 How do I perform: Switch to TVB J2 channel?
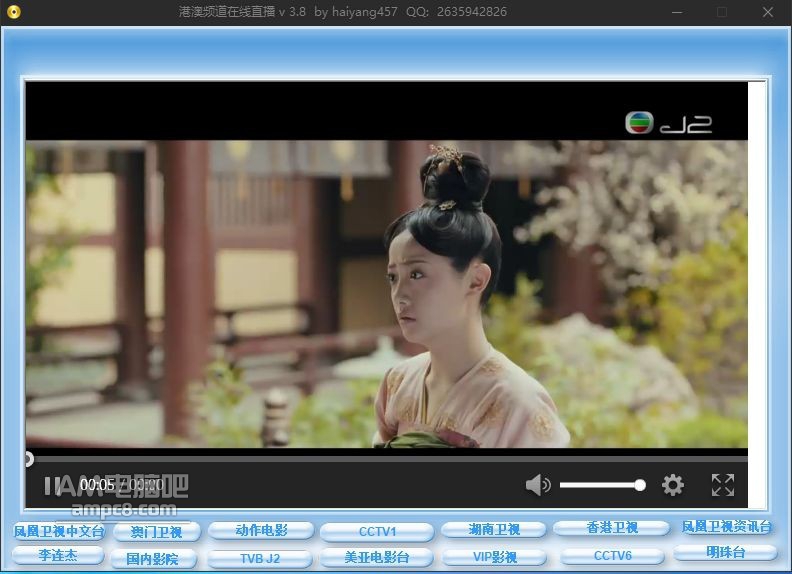tap(260, 559)
